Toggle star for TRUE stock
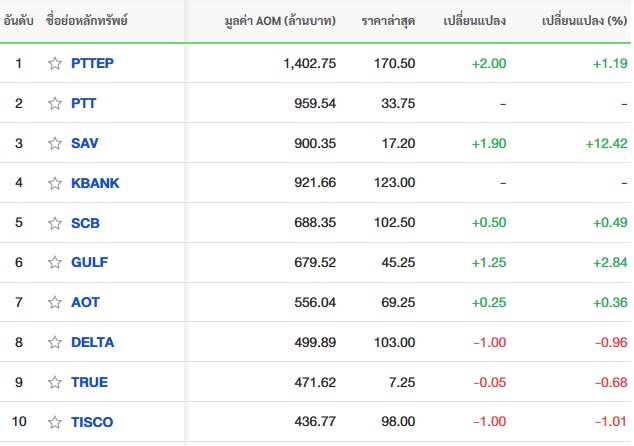 (55, 382)
